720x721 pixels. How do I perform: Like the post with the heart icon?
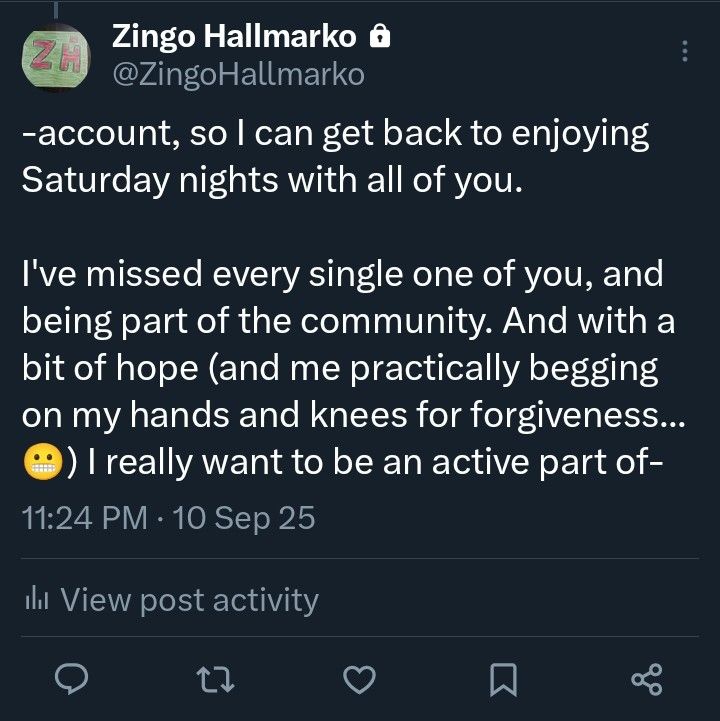[x=358, y=681]
